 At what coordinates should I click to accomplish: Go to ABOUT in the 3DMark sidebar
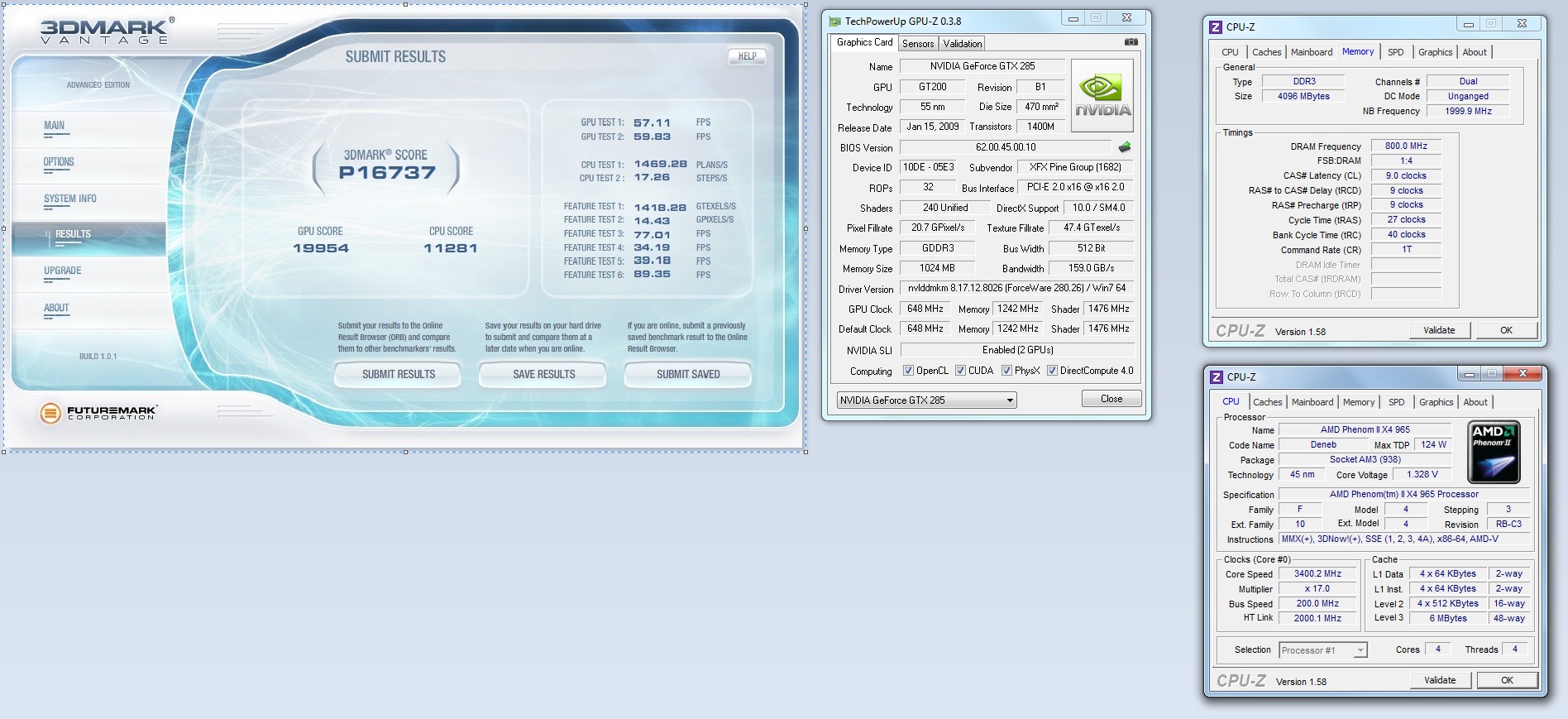[56, 308]
